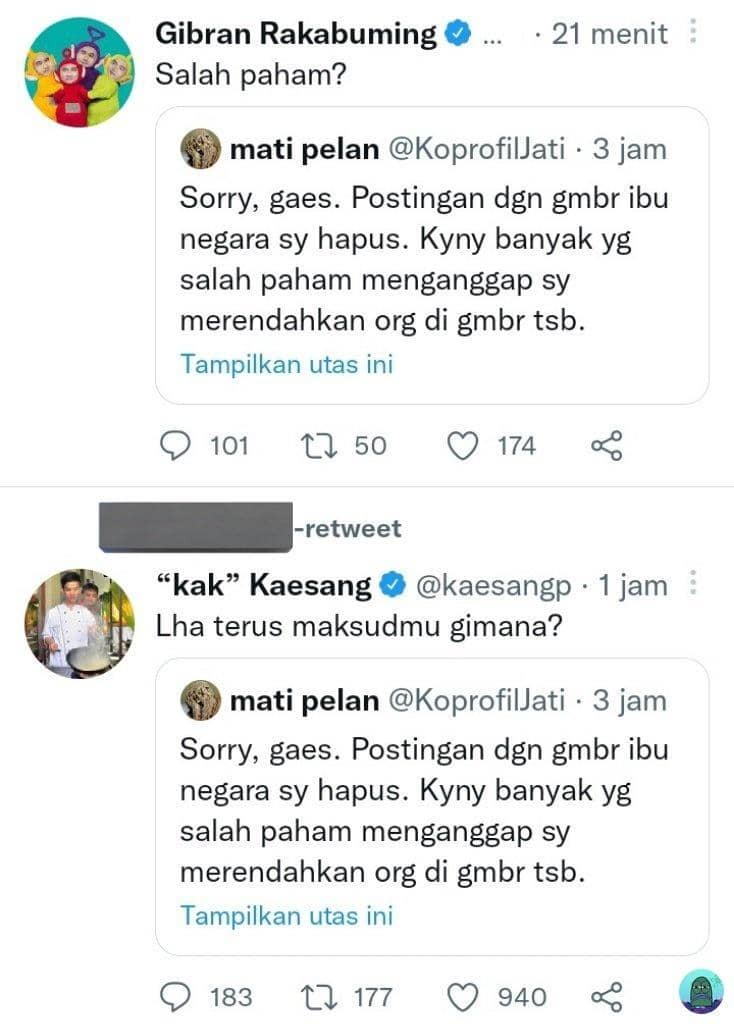Open Gibran Rakabuming's profile picture
Screen dimensions: 734x1024
tap(78, 72)
